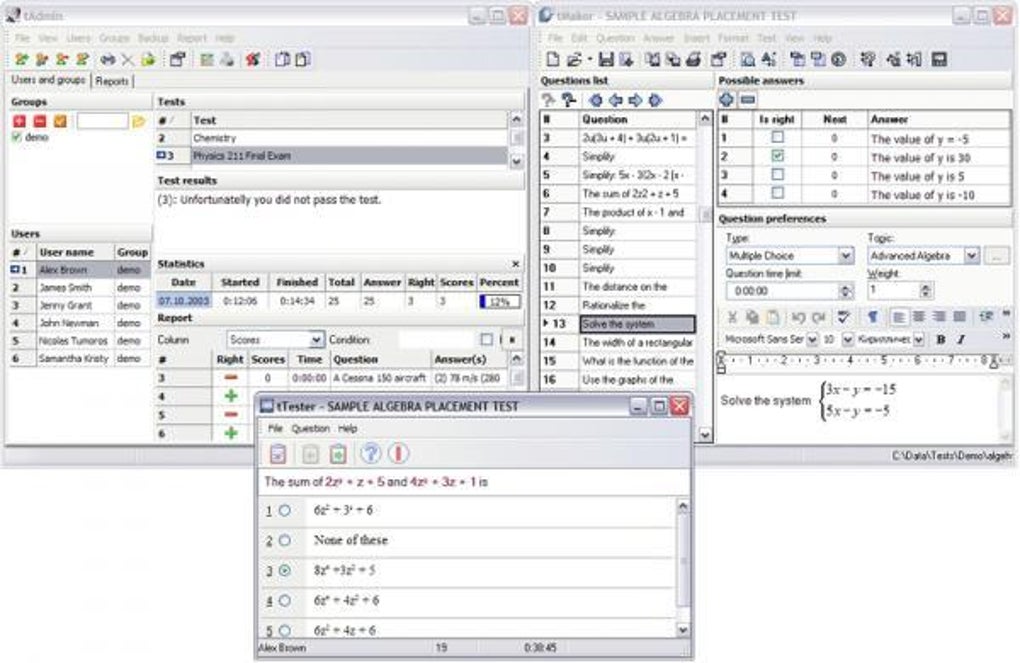Image resolution: width=1020 pixels, height=663 pixels.
Task: Click the Save floppy icon in tMaker toolbar
Action: [x=606, y=60]
